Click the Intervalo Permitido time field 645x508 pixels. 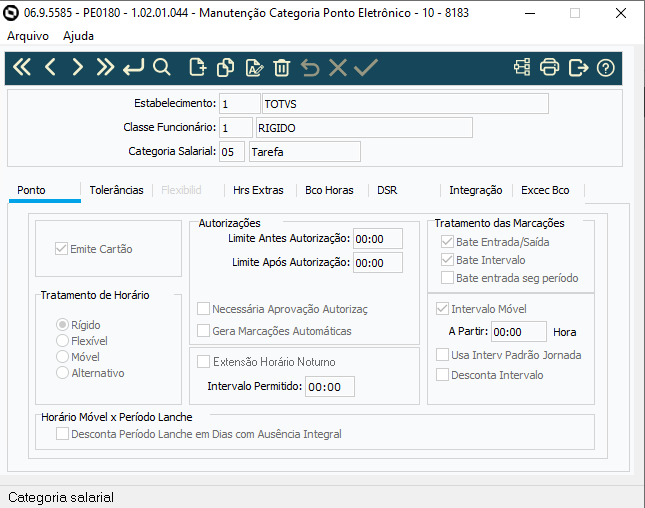point(329,387)
